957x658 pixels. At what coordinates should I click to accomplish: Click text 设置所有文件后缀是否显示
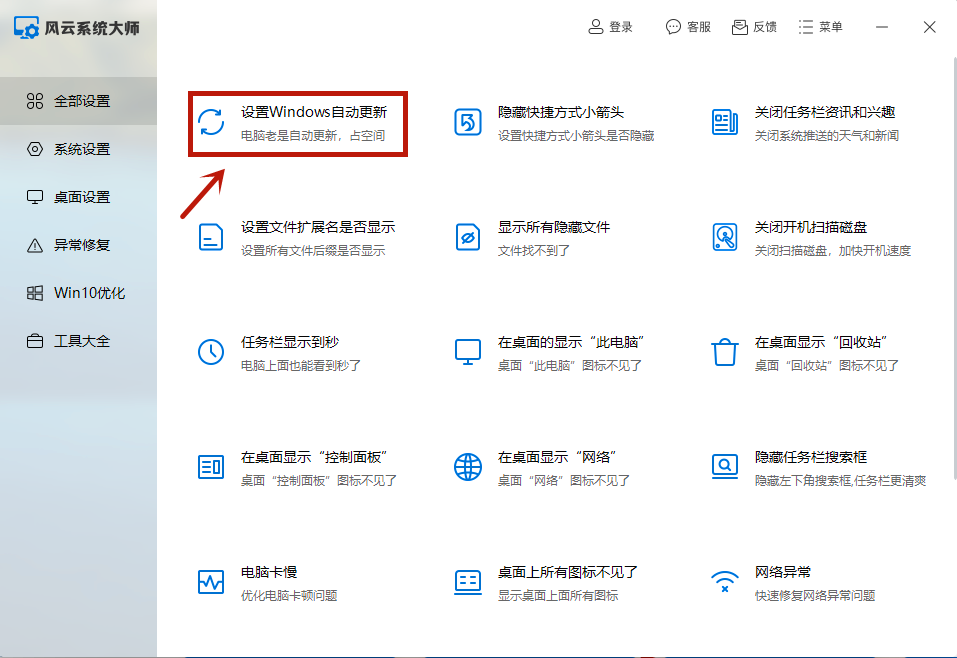click(313, 250)
